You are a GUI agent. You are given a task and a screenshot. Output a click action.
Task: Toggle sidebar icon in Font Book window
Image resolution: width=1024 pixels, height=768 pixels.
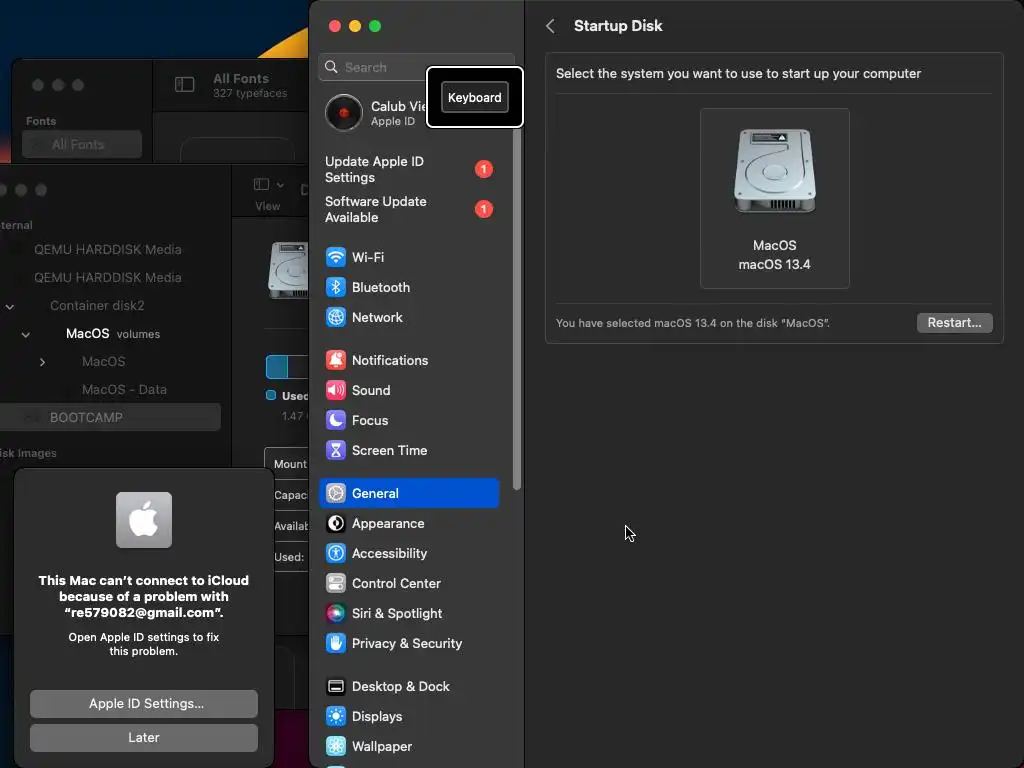185,85
